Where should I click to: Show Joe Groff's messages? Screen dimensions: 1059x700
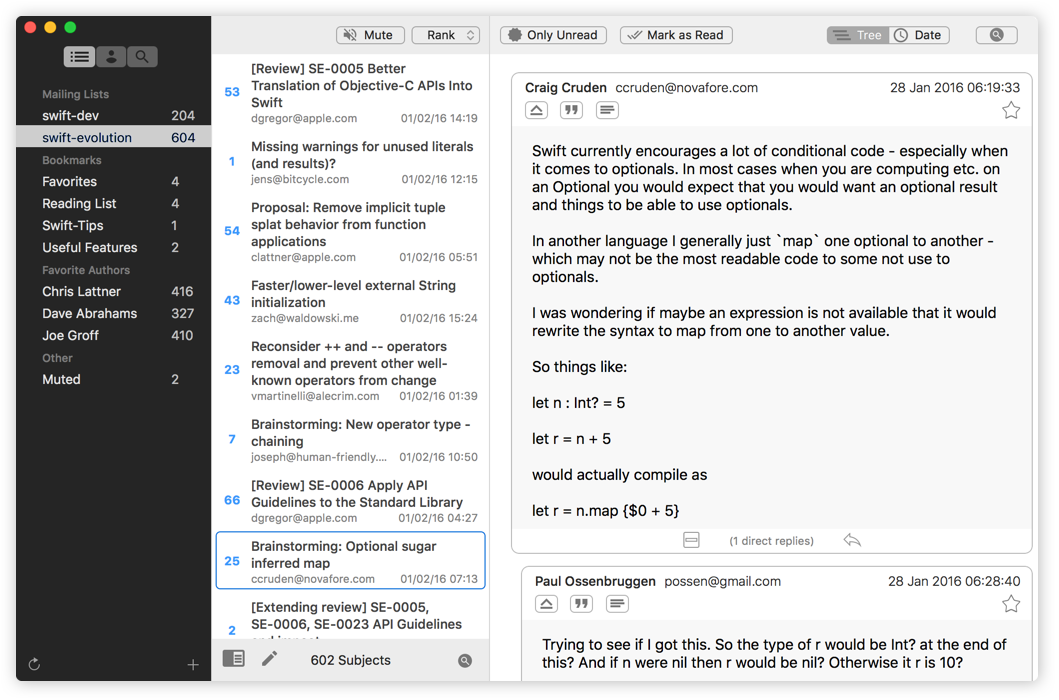click(x=113, y=336)
